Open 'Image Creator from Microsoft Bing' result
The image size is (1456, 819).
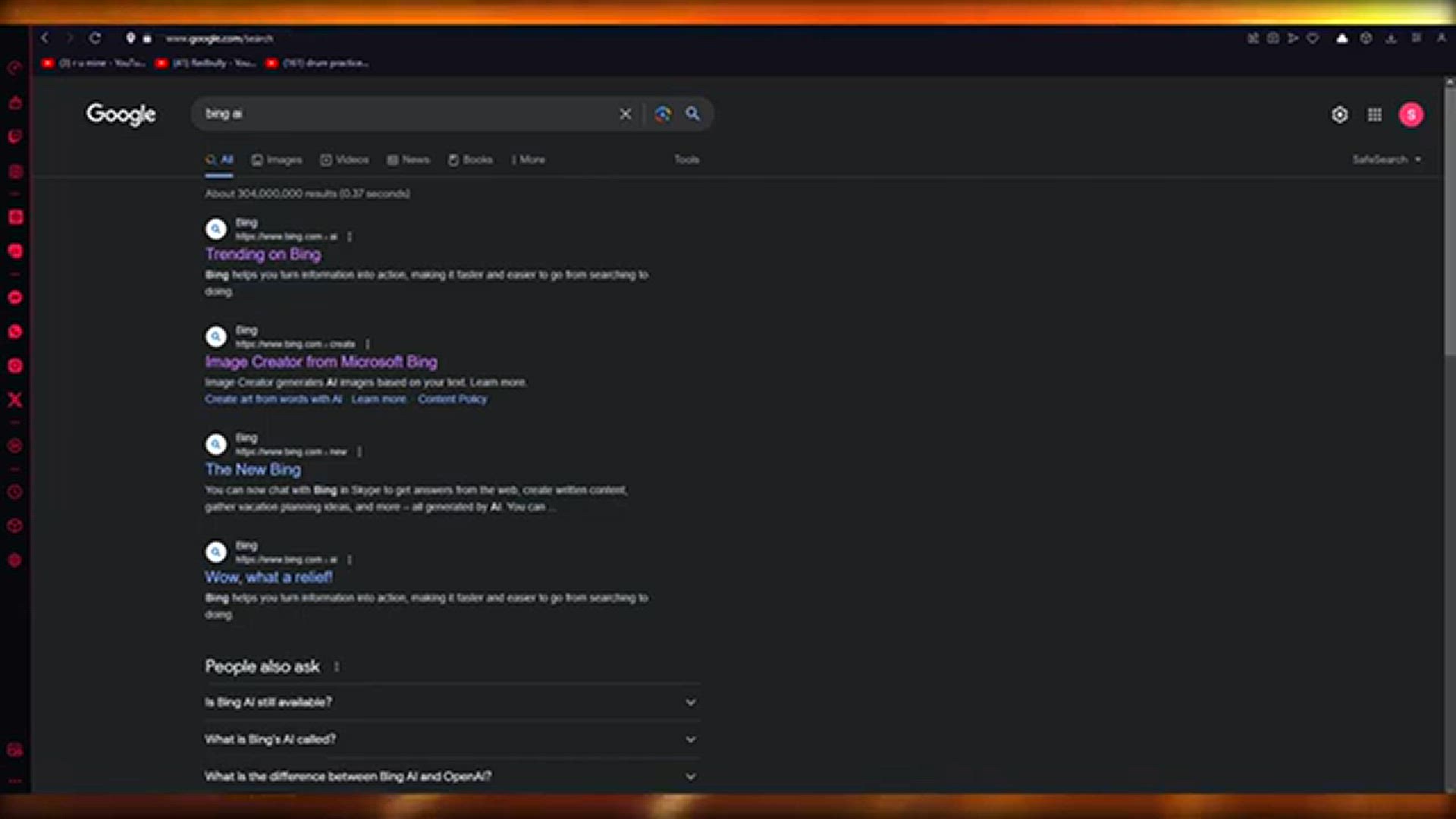[322, 362]
